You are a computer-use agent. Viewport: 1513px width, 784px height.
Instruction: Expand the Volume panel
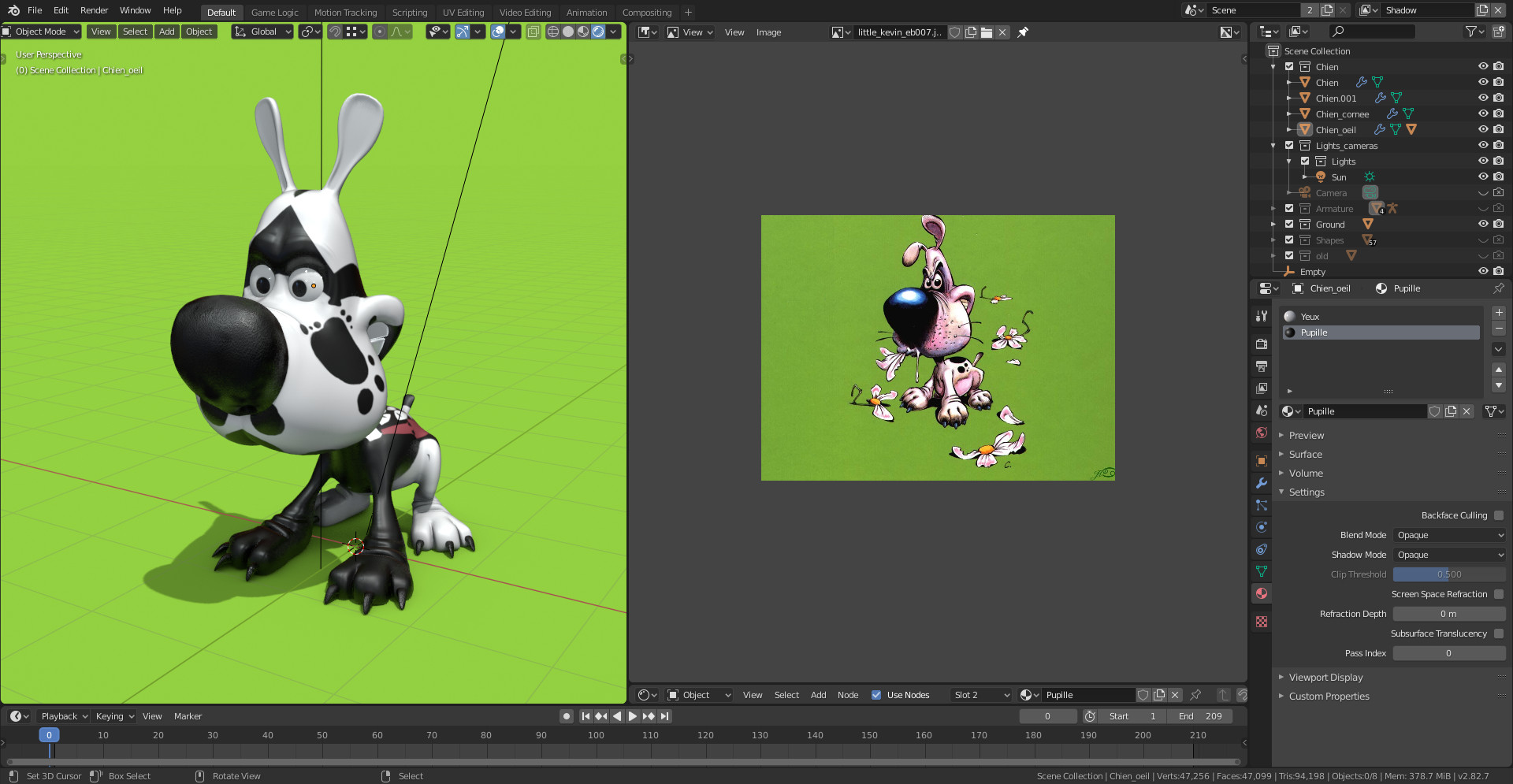pos(1305,474)
